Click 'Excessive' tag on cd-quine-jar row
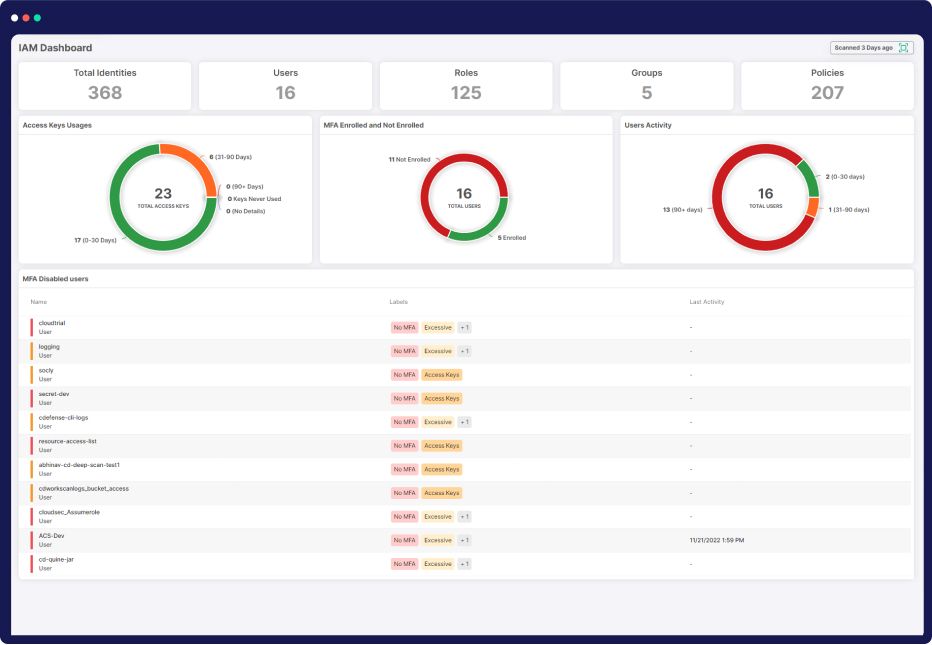Screen dimensions: 932x645 pos(438,564)
